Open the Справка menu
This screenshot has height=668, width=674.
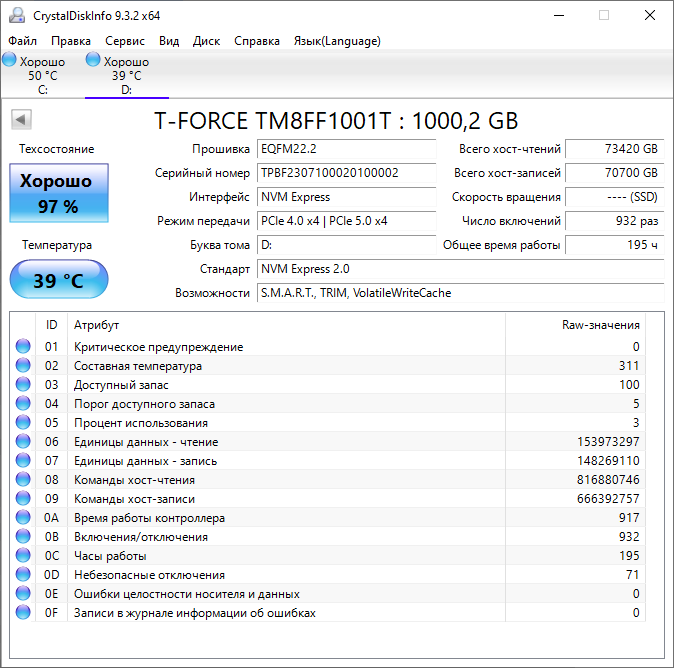pos(257,41)
